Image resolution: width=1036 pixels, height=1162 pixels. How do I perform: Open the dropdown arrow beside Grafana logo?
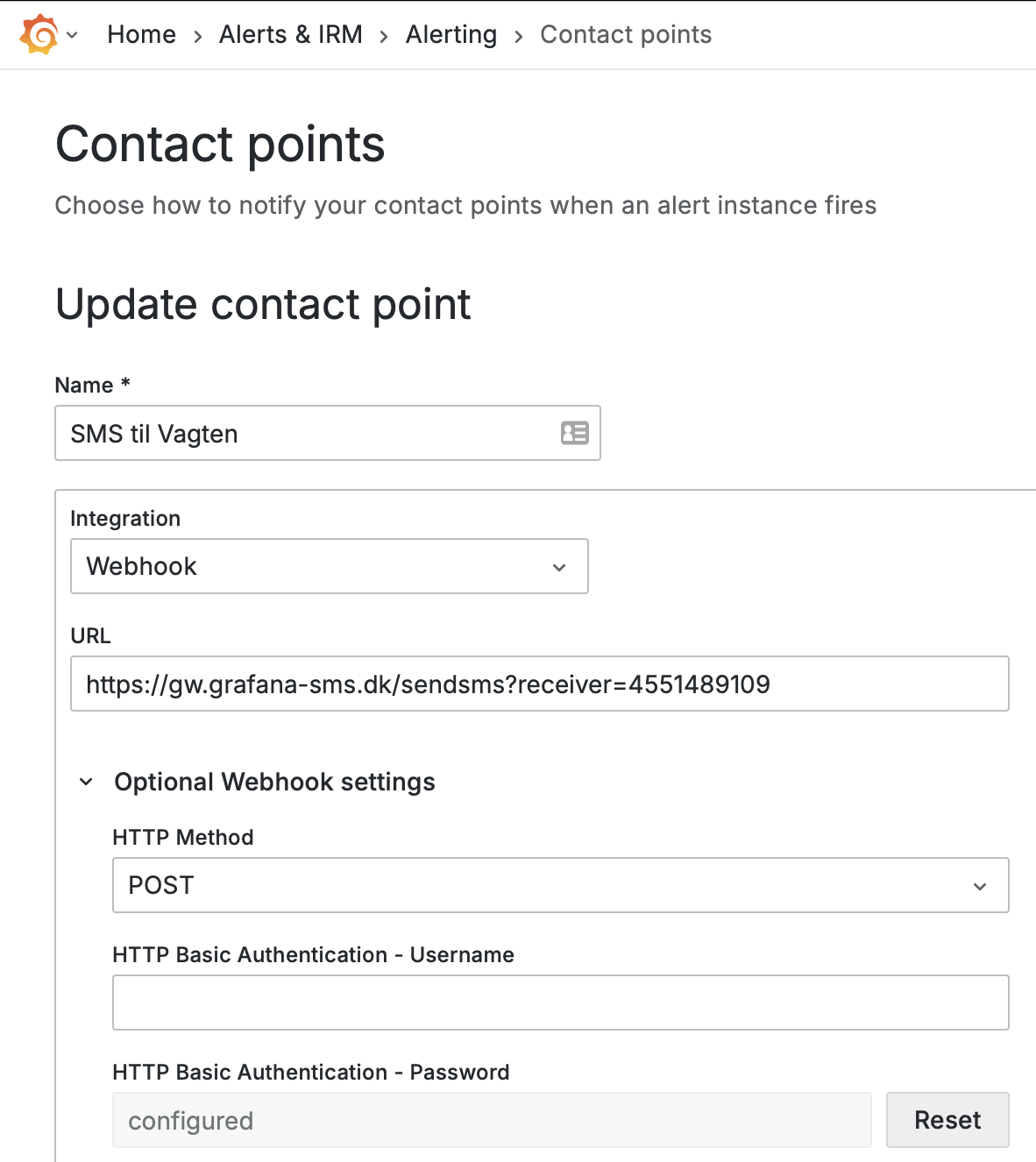pyautogui.click(x=73, y=35)
